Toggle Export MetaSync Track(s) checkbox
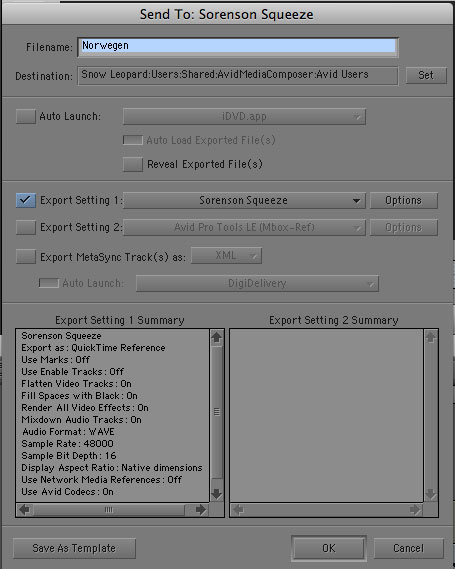This screenshot has height=569, width=455. tap(26, 257)
